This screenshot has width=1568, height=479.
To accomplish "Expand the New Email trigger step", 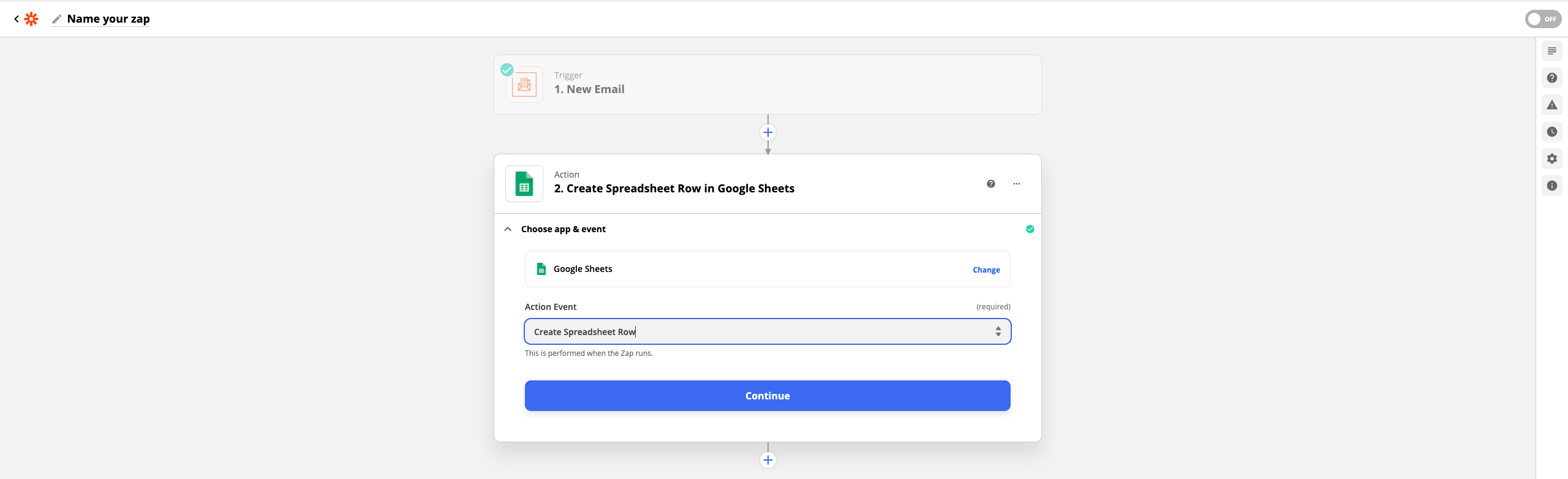I will [767, 85].
